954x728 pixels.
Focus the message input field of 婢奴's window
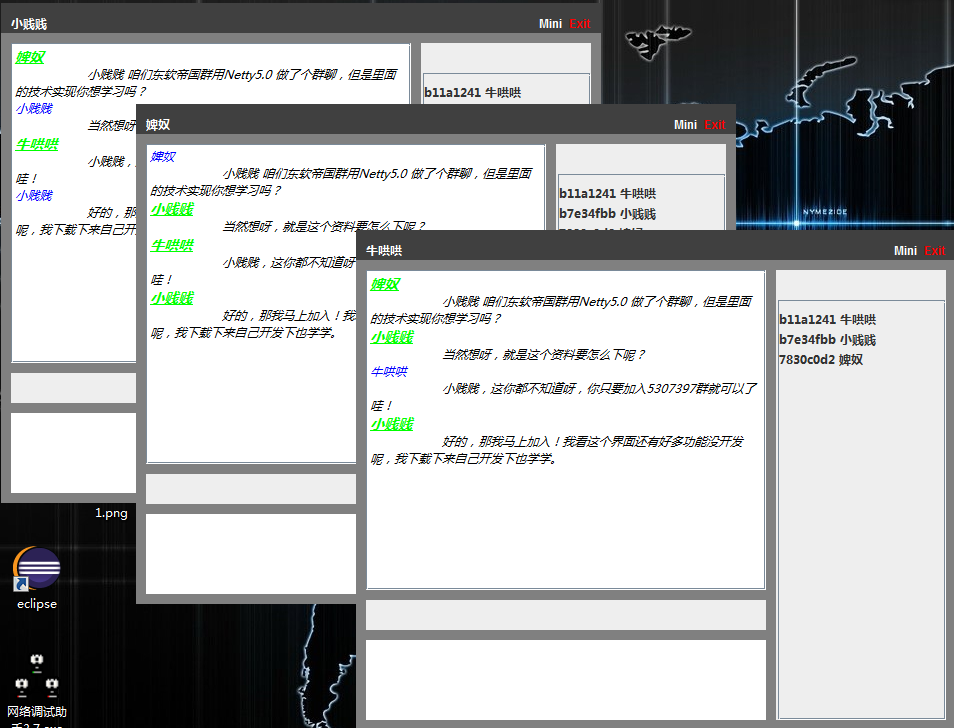pos(250,553)
